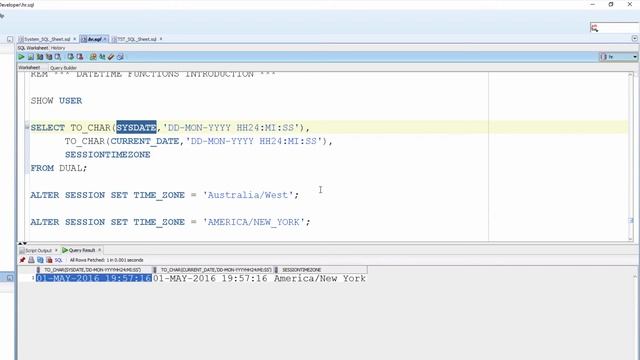This screenshot has width=640, height=360.
Task: Close the TST_SQL_Sheet.sql tab
Action: [x=161, y=39]
